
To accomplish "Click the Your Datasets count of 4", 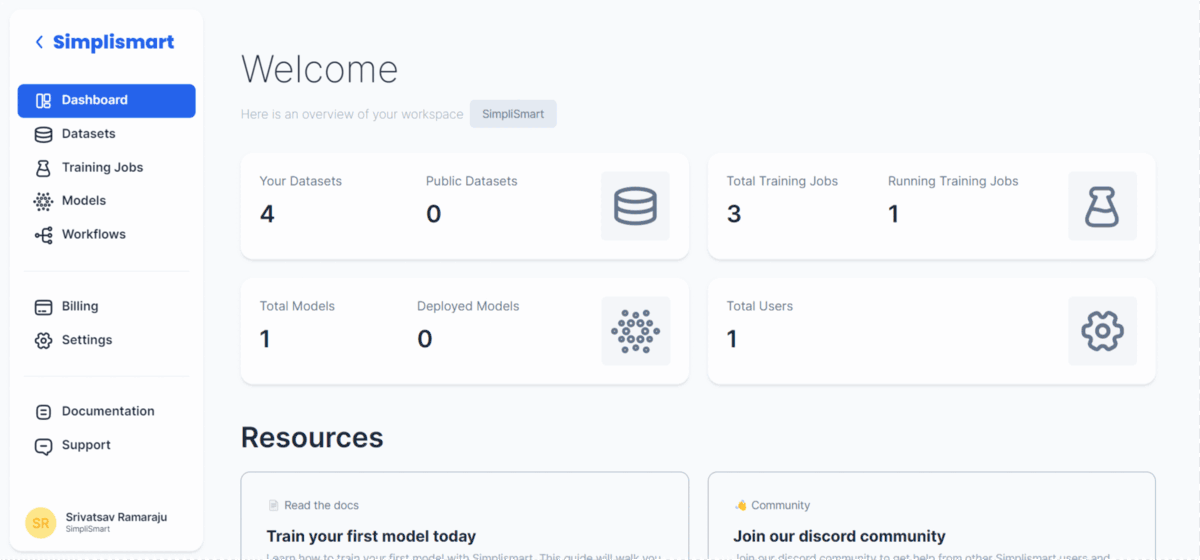I will [x=267, y=214].
